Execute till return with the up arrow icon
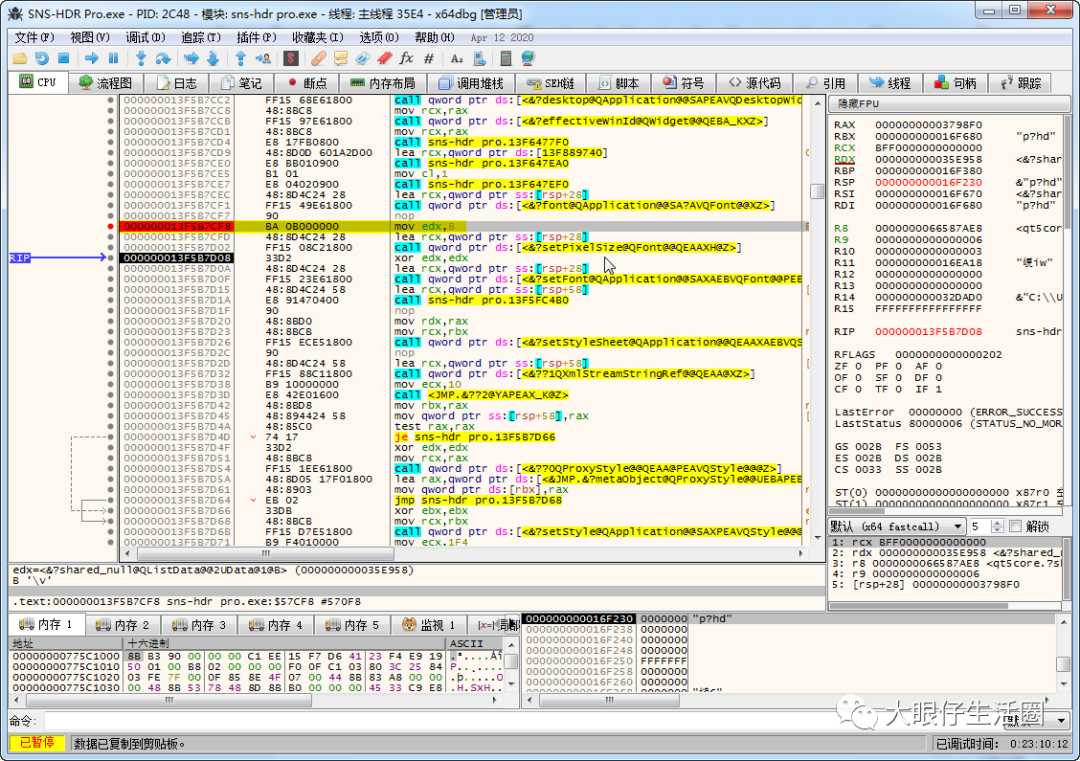 [x=240, y=59]
